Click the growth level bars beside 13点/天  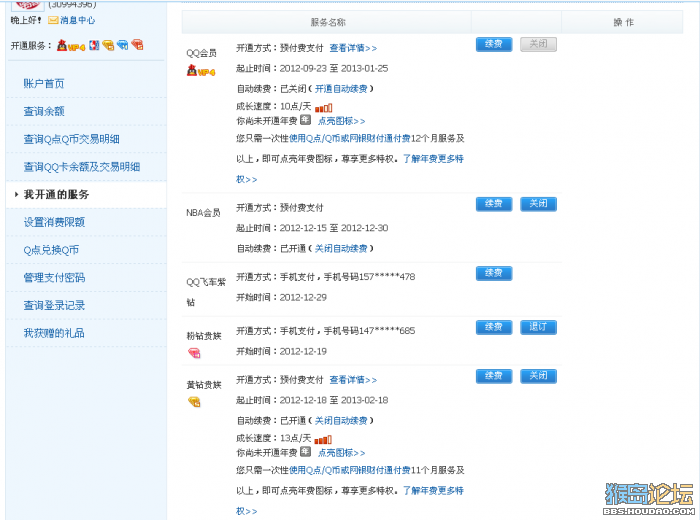tap(323, 440)
